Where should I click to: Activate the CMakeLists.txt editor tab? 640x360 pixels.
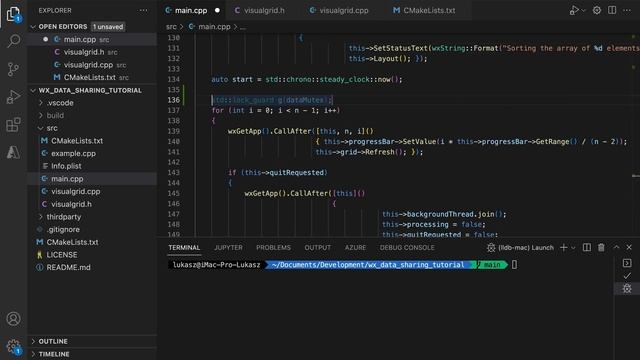(429, 11)
